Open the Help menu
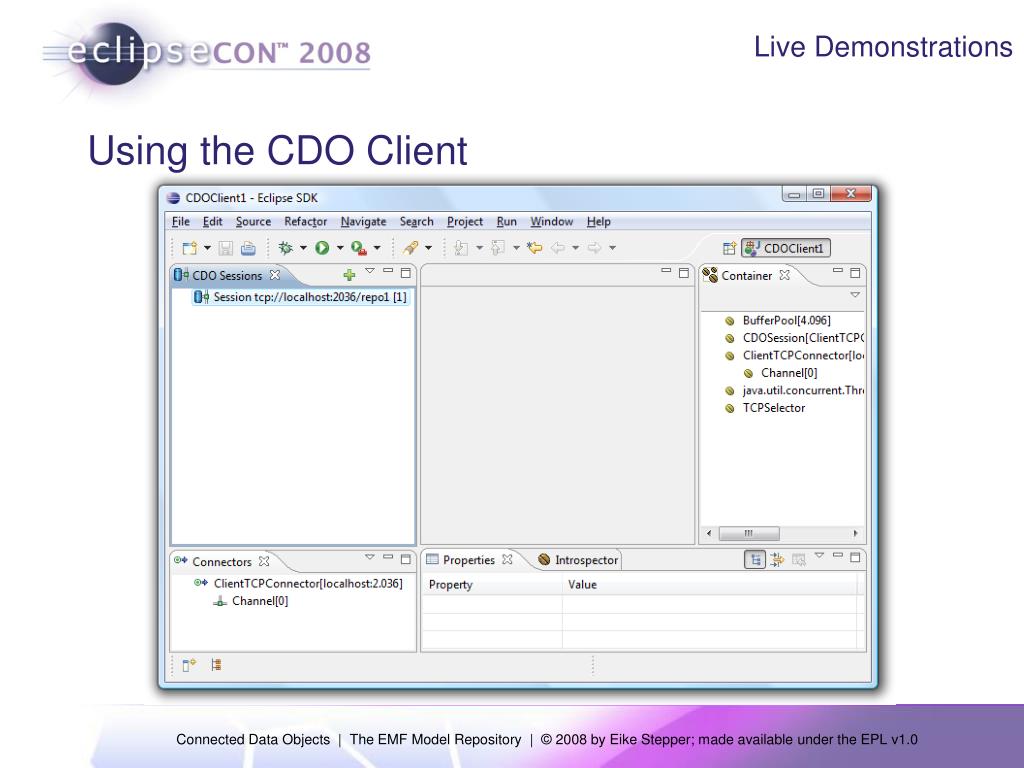1024x768 pixels. pyautogui.click(x=598, y=221)
